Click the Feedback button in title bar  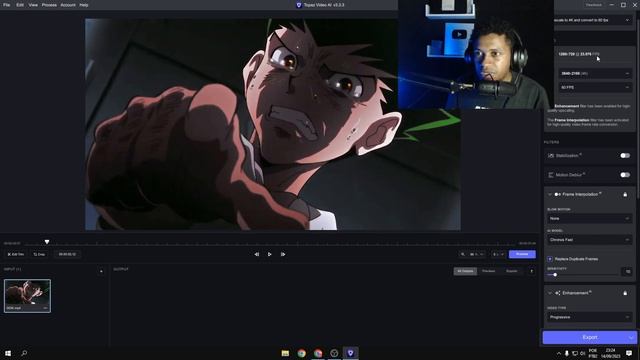pyautogui.click(x=593, y=5)
